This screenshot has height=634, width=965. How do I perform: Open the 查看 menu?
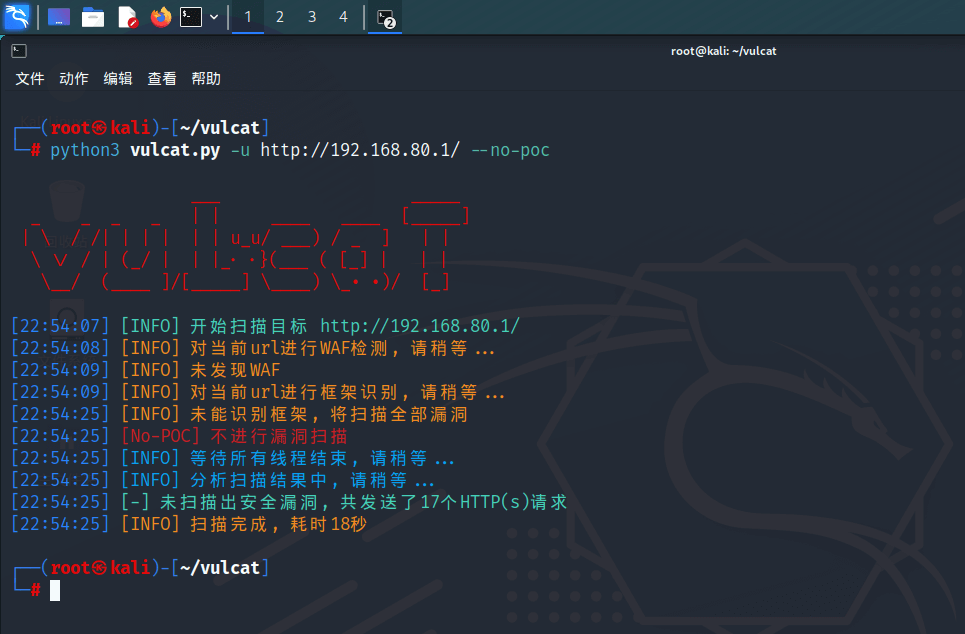pos(162,79)
